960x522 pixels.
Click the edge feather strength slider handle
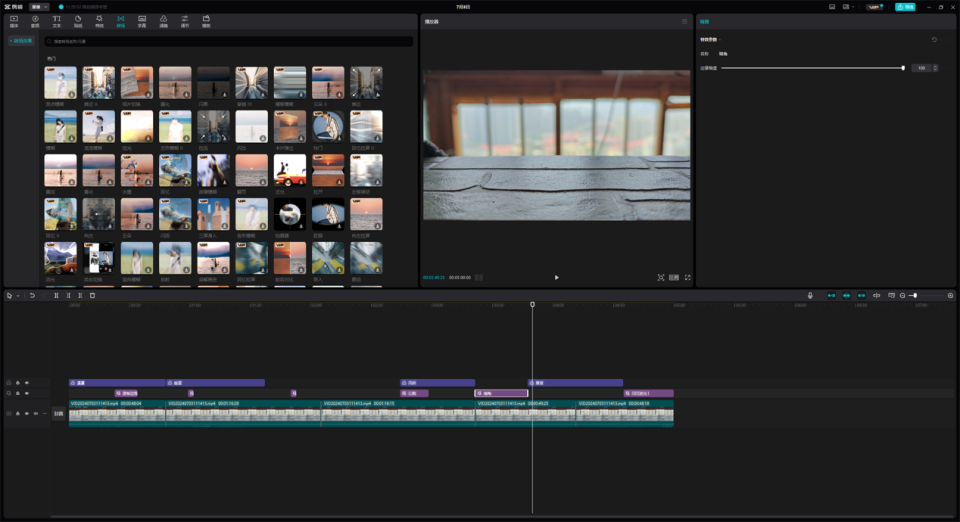pyautogui.click(x=903, y=68)
